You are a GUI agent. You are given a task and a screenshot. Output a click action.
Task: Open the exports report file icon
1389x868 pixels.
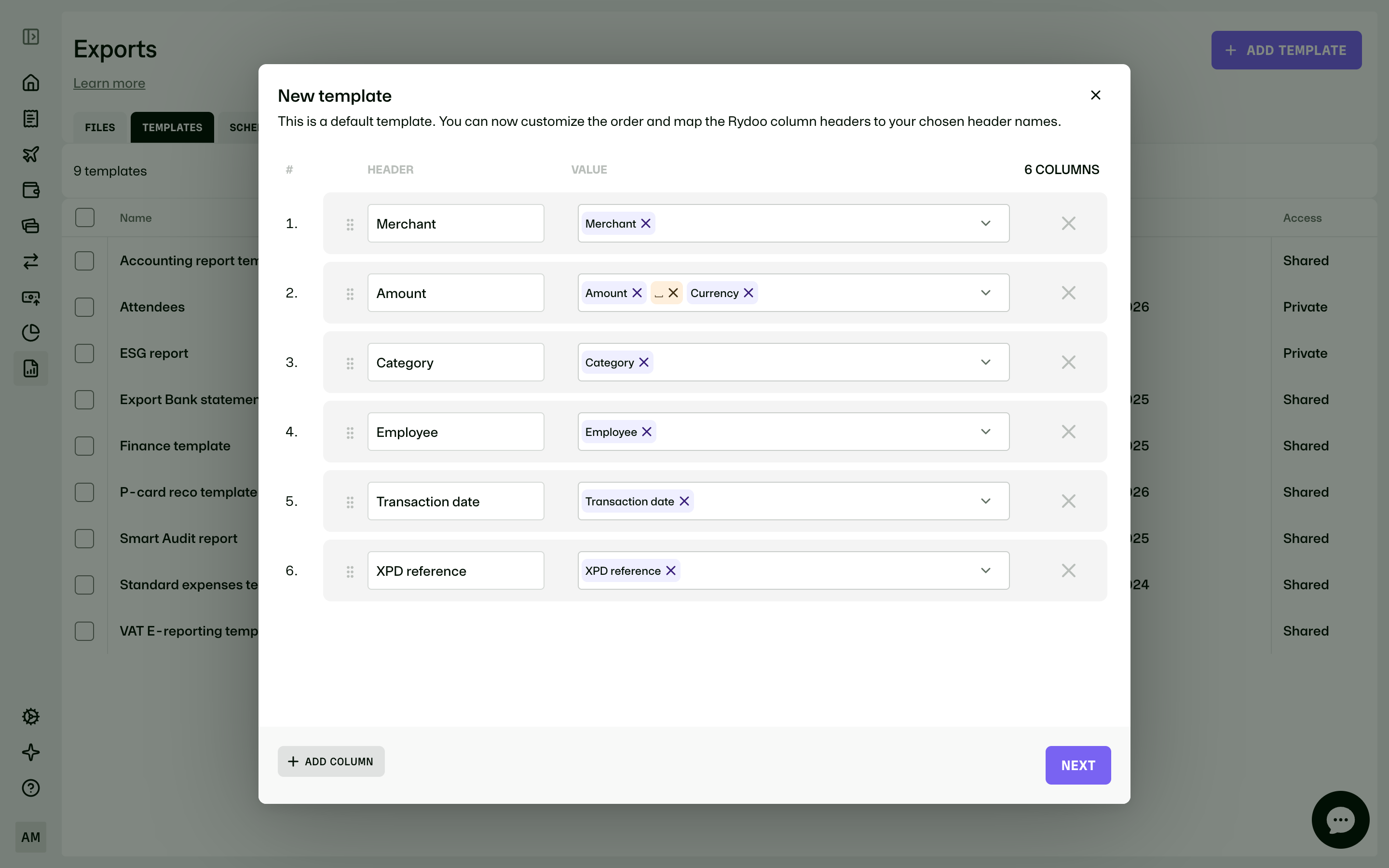coord(30,368)
